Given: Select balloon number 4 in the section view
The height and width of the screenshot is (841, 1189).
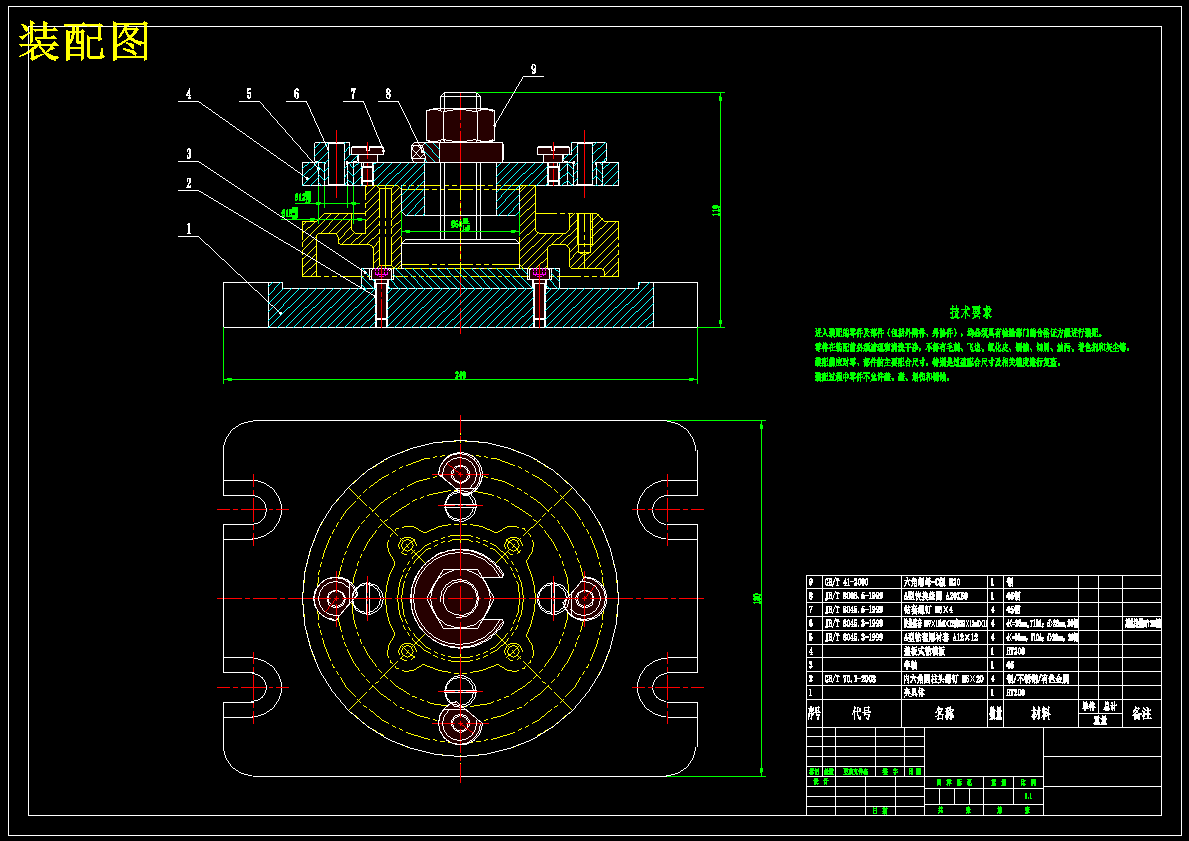Looking at the screenshot, I should point(189,94).
